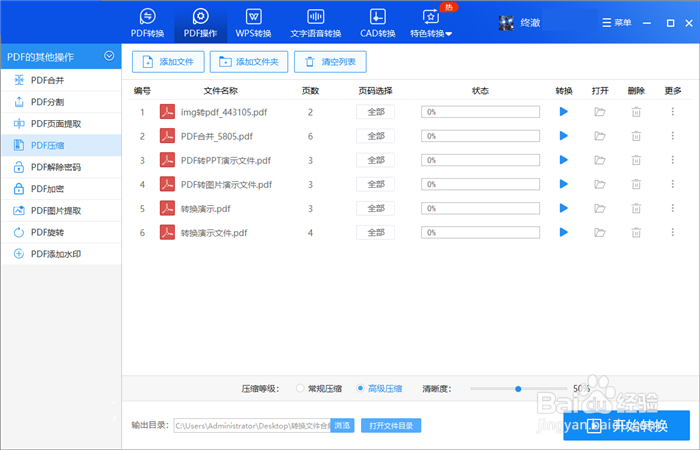Image resolution: width=700 pixels, height=450 pixels.
Task: Click the 清空列表 button
Action: click(330, 62)
